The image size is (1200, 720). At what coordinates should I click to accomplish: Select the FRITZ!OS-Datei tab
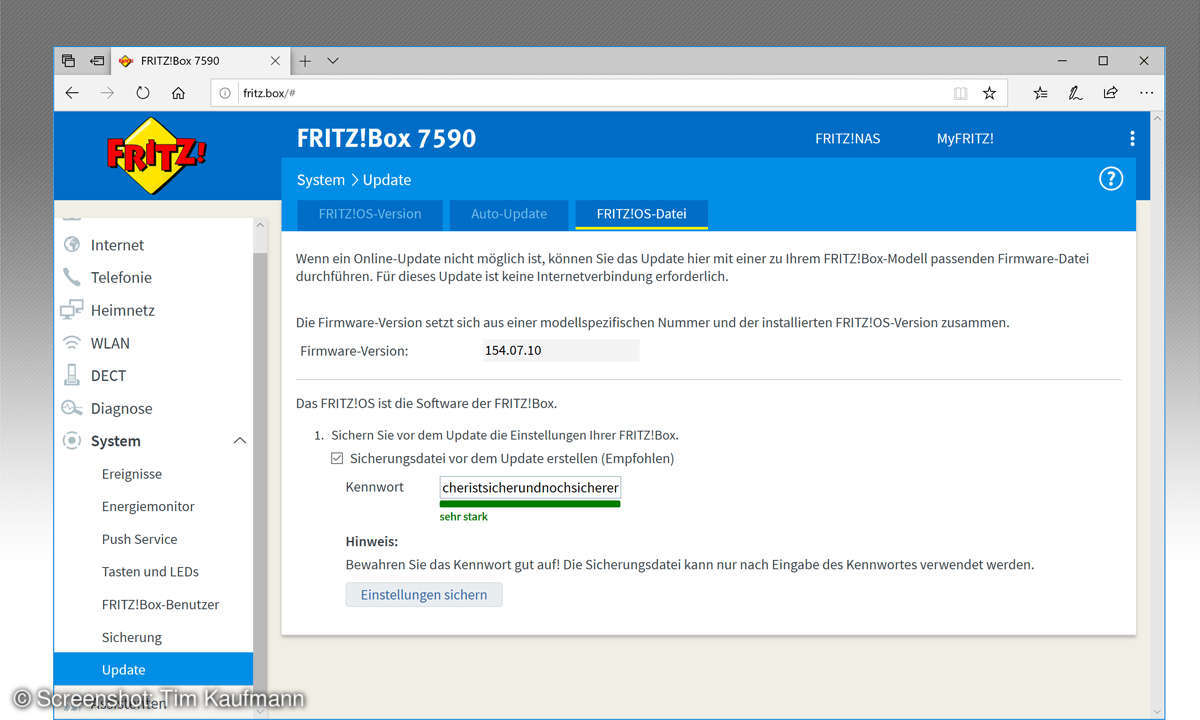click(641, 214)
